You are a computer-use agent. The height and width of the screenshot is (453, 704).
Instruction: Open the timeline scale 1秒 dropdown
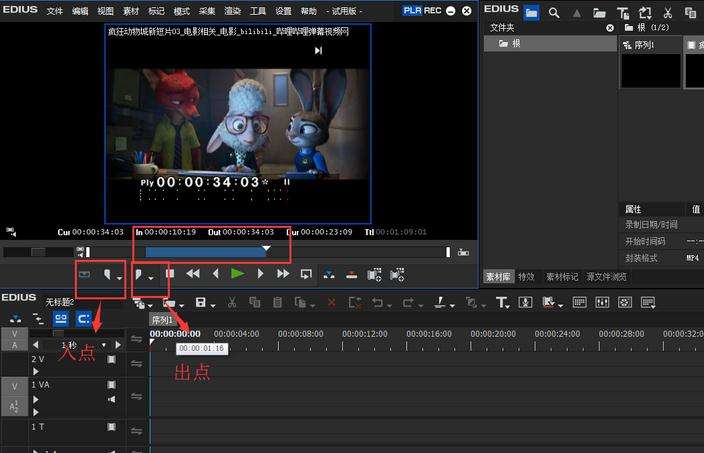click(x=104, y=345)
